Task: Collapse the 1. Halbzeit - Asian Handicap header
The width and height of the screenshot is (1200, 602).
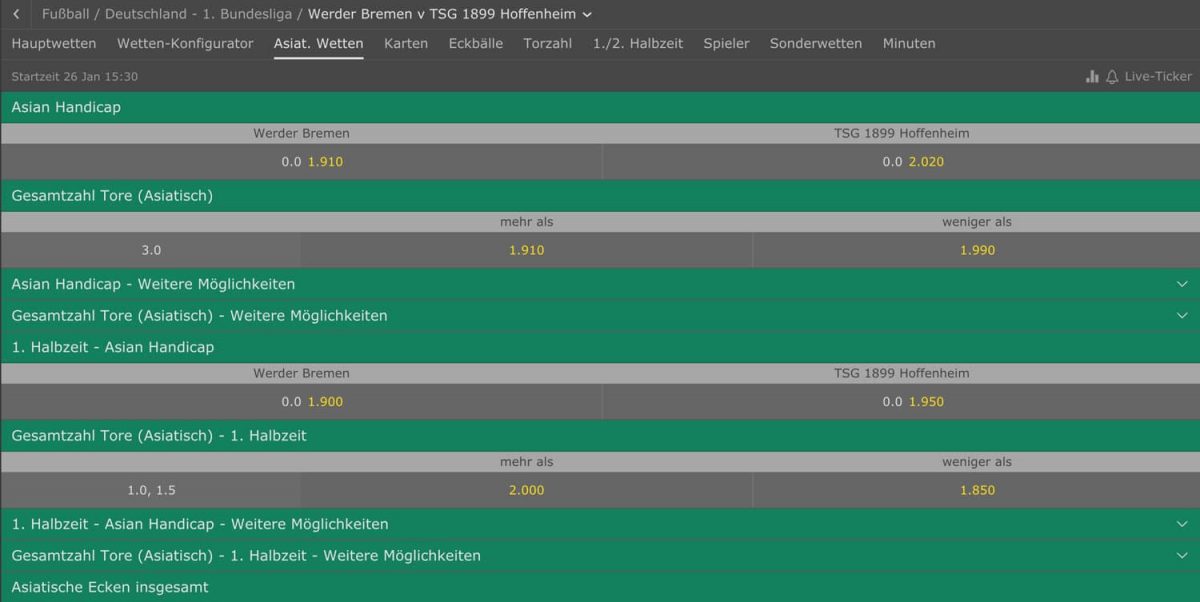Action: tap(600, 347)
